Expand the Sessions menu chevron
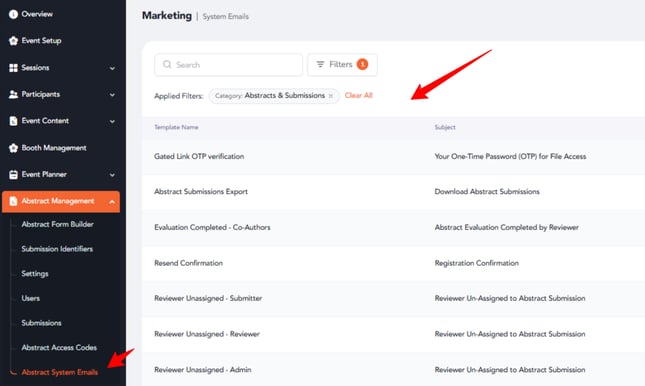645x386 pixels. pos(112,68)
